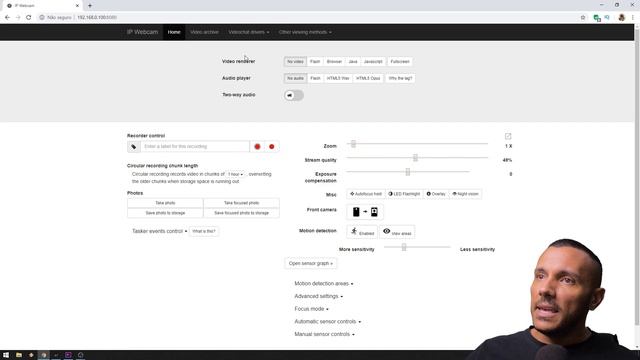640x360 pixels.
Task: Open a new browser tab with plus
Action: click(x=90, y=6)
